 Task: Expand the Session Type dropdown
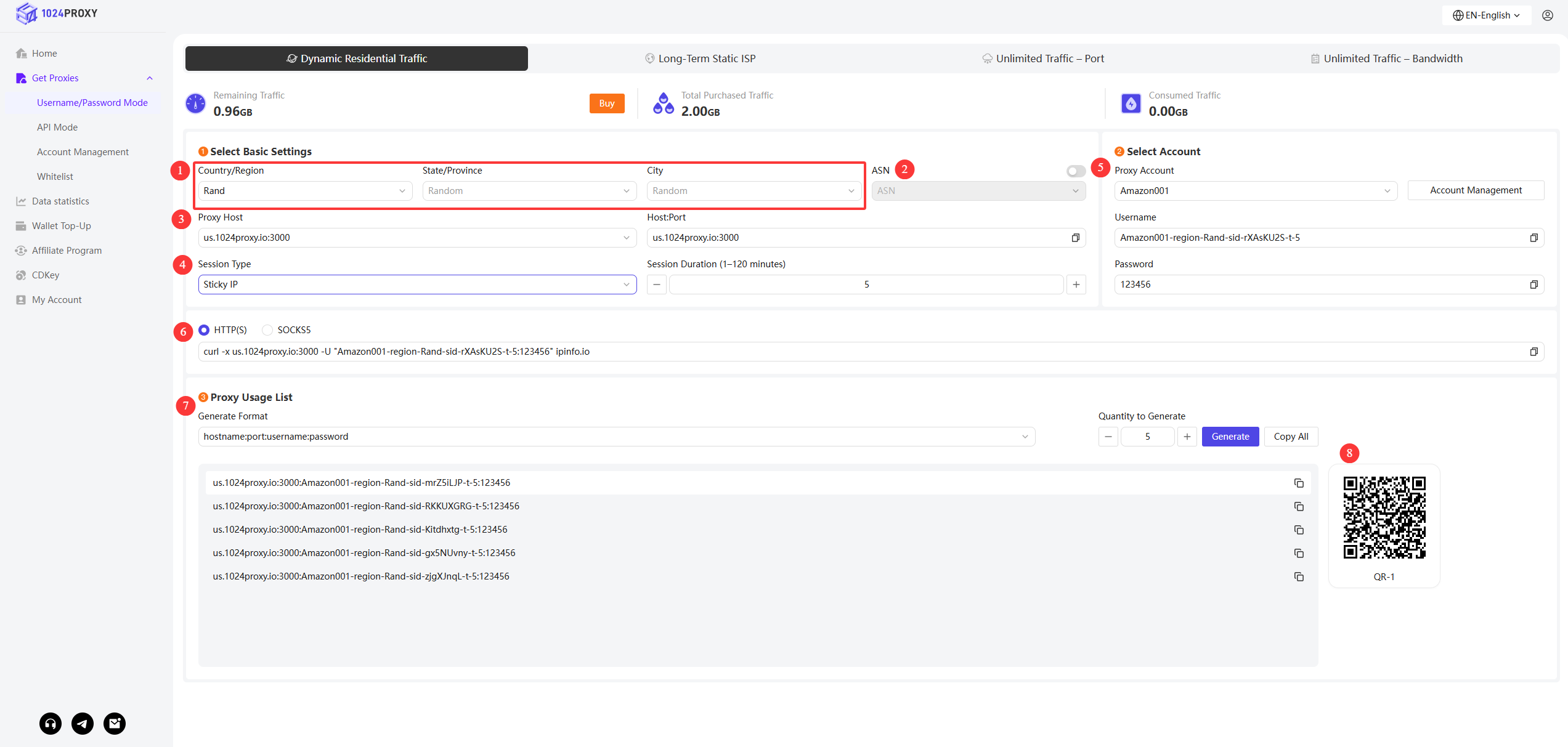pyautogui.click(x=417, y=285)
